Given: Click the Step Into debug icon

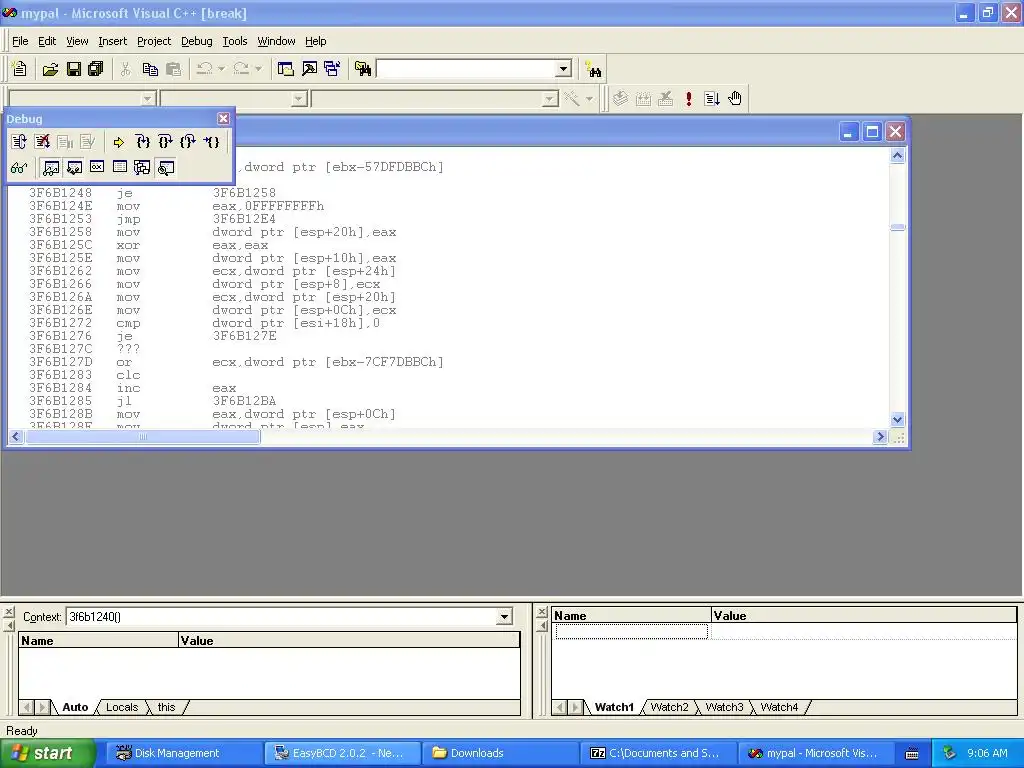Looking at the screenshot, I should [x=142, y=142].
